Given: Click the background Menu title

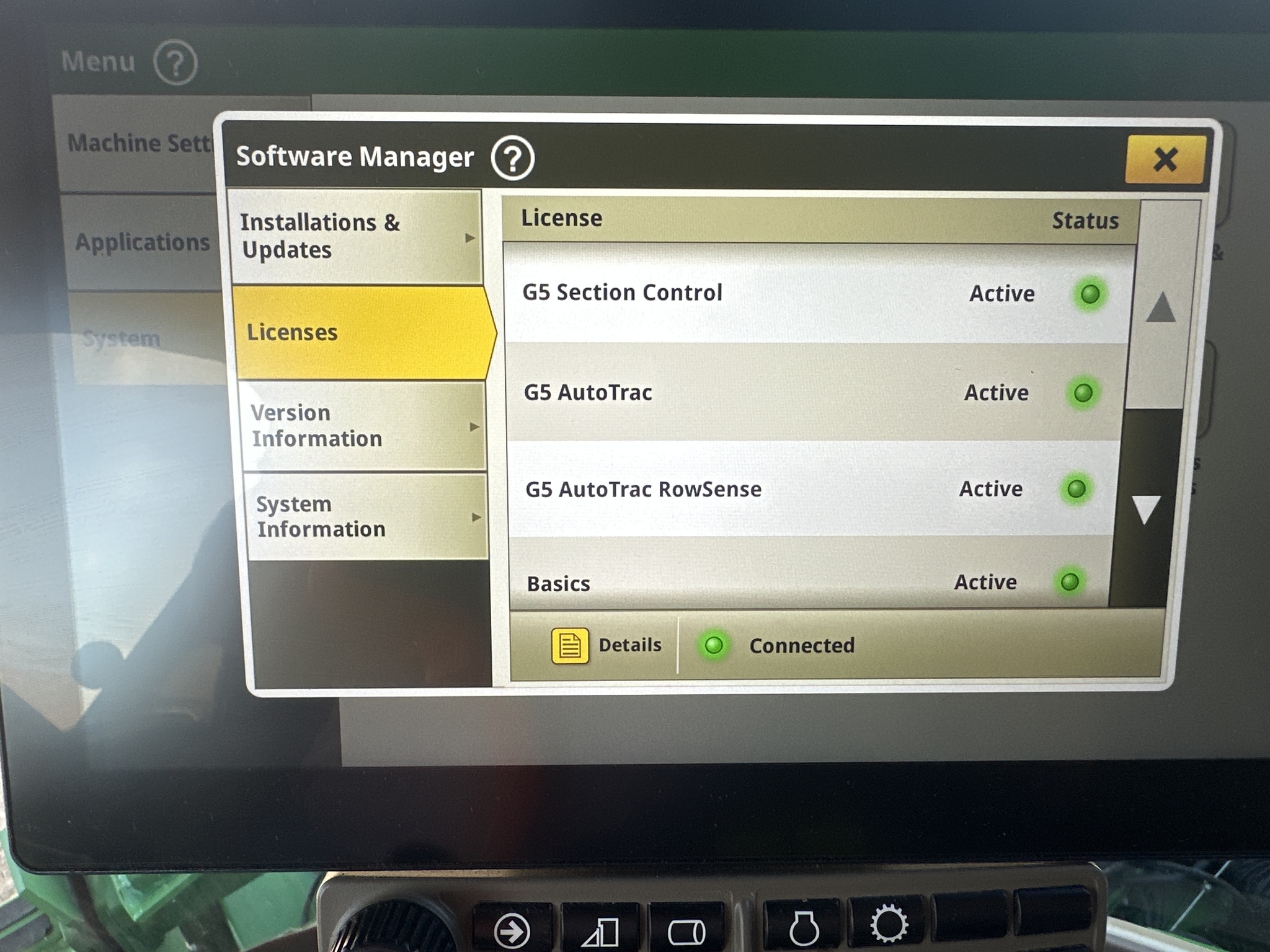Looking at the screenshot, I should [98, 61].
